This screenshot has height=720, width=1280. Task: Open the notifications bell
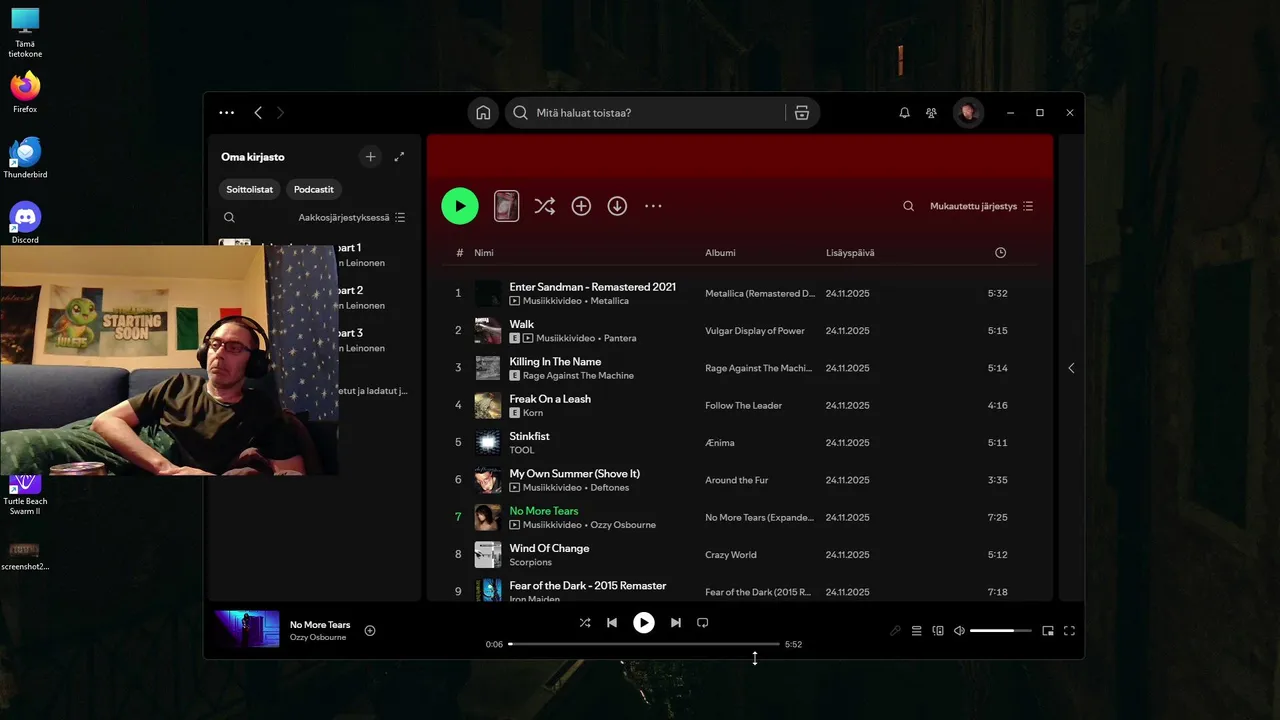point(904,113)
